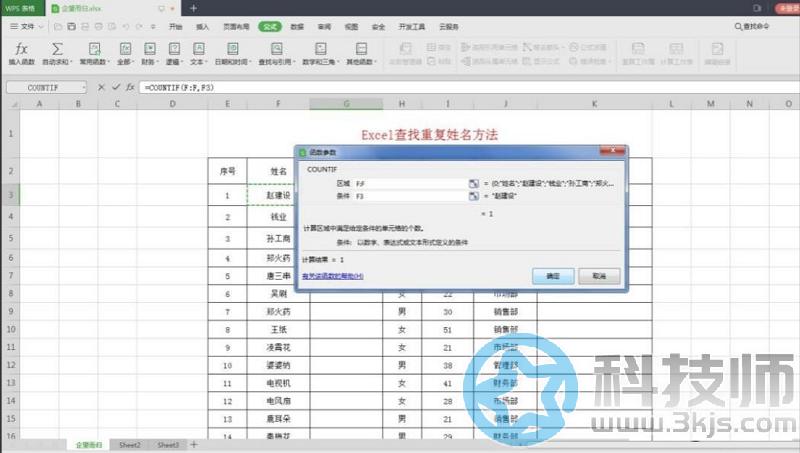800x453 pixels.
Task: Click the 区域 range input field
Action: [x=411, y=183]
